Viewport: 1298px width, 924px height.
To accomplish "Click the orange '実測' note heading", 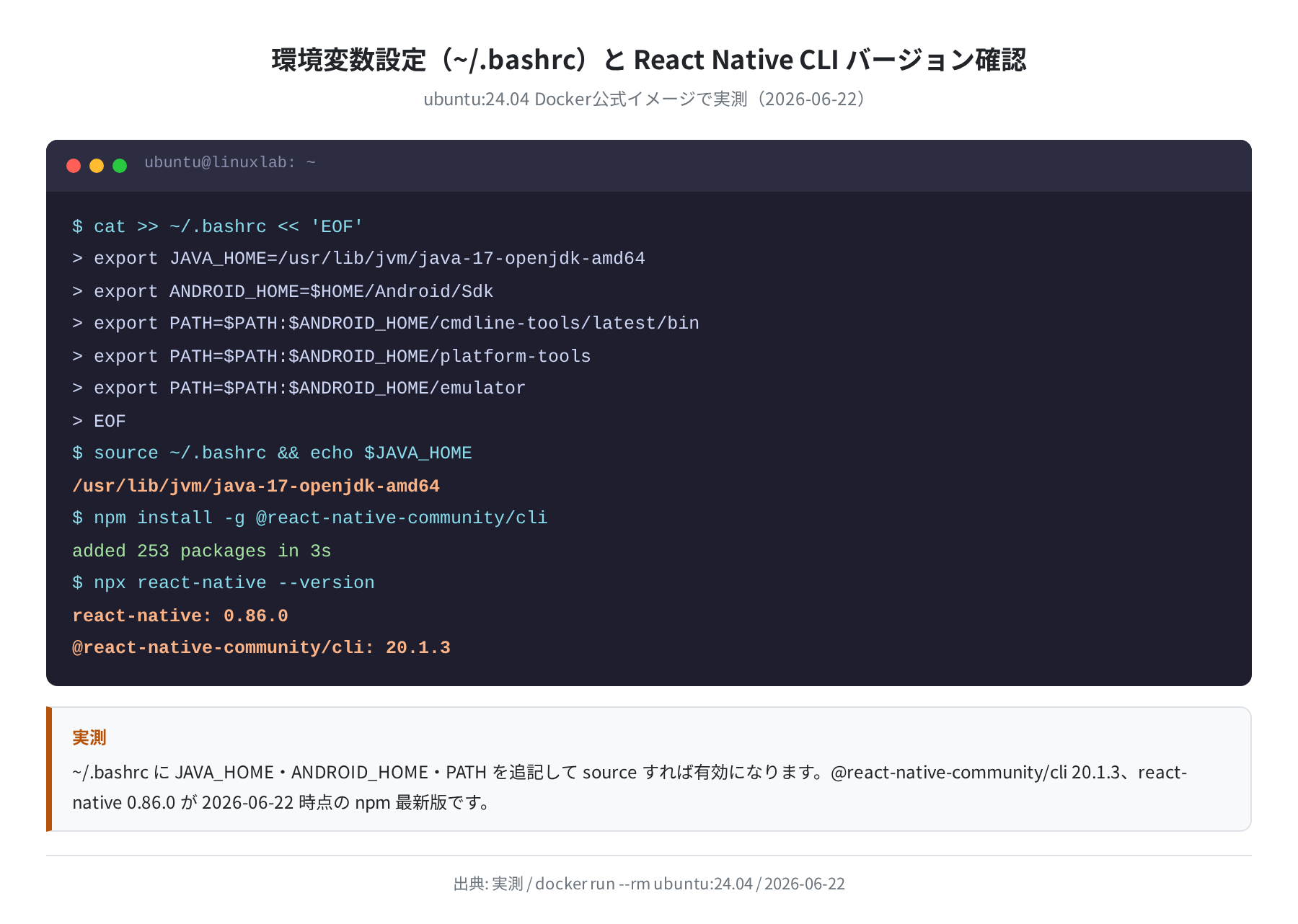I will 89,737.
